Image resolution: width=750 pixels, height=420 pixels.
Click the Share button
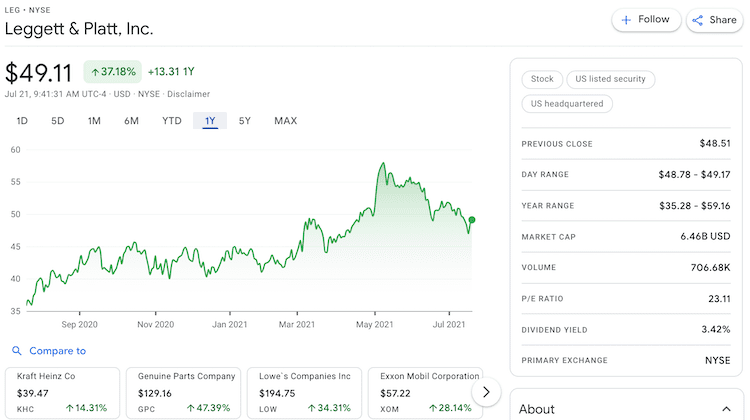click(715, 20)
